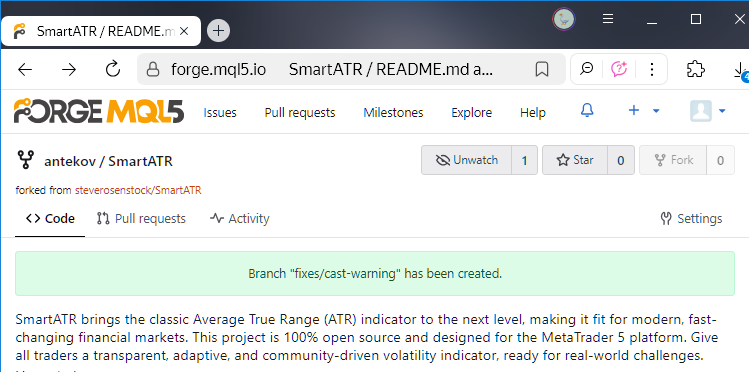Open the zoom magnifier tool
The width and height of the screenshot is (749, 372).
pyautogui.click(x=586, y=69)
